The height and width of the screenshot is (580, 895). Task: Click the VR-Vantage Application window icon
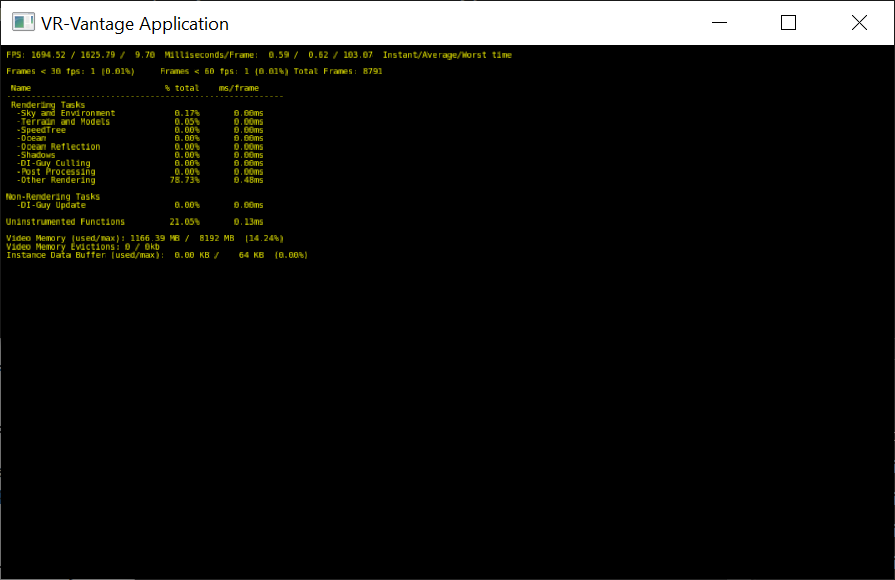[x=23, y=23]
